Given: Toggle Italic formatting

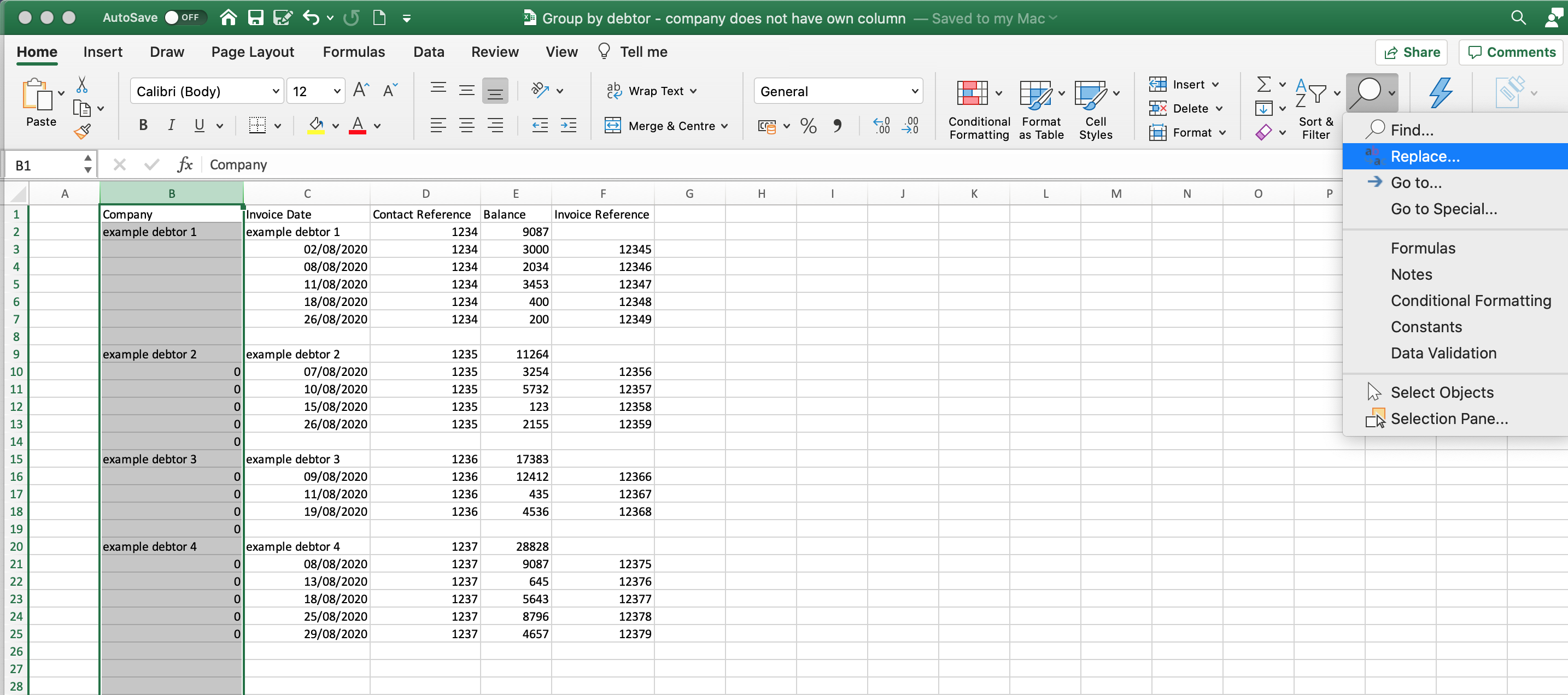Looking at the screenshot, I should pos(171,125).
